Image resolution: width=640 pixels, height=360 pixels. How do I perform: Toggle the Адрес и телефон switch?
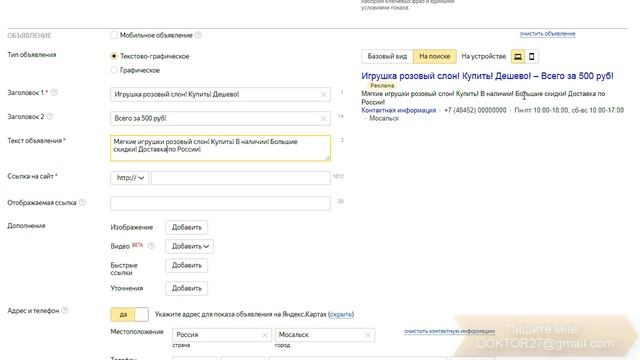[x=129, y=314]
